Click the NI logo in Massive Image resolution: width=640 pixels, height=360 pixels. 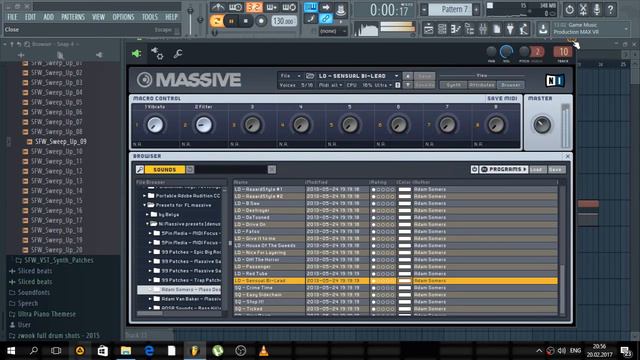tap(555, 80)
